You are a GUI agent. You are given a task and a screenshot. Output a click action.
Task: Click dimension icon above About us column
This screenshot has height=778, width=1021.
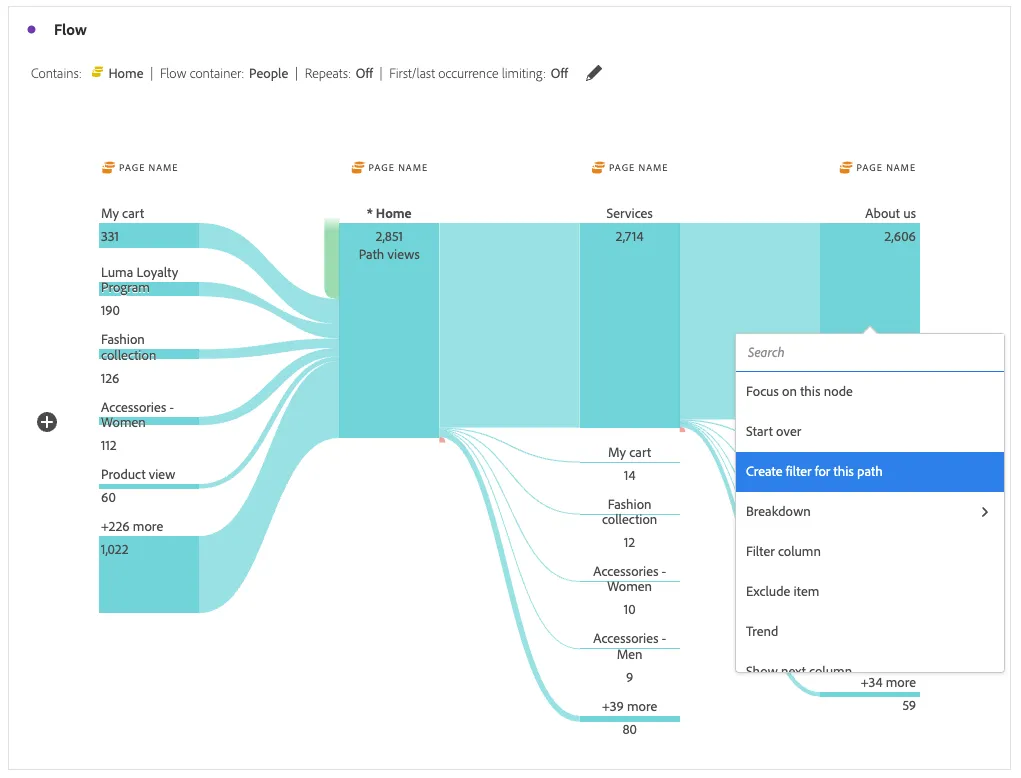coord(845,167)
